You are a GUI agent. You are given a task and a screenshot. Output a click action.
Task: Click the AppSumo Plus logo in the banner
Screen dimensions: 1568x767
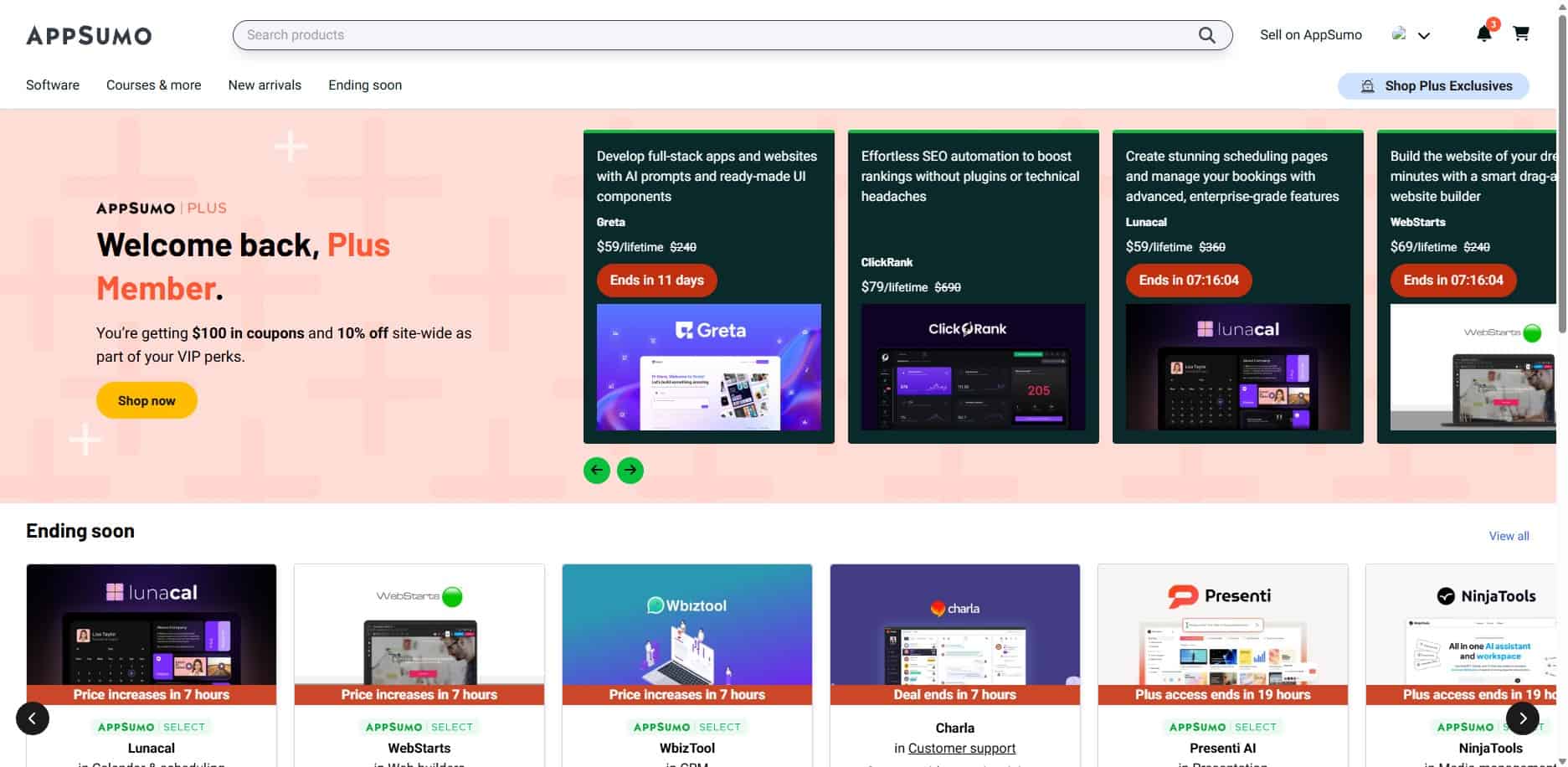point(162,208)
